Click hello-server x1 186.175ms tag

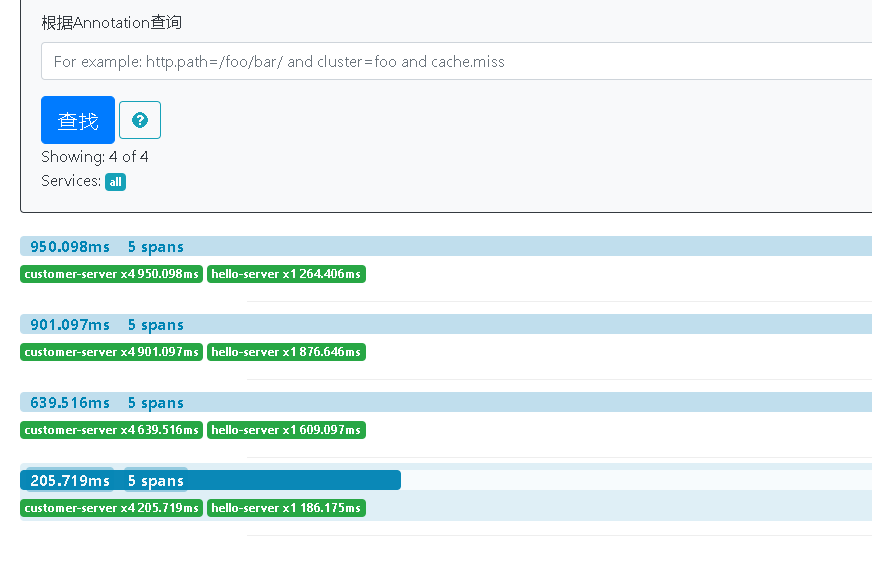pos(286,508)
